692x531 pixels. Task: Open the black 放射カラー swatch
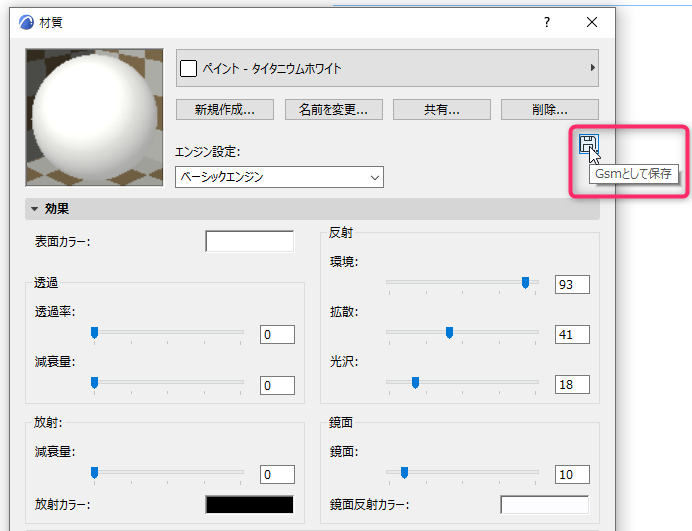pyautogui.click(x=250, y=505)
